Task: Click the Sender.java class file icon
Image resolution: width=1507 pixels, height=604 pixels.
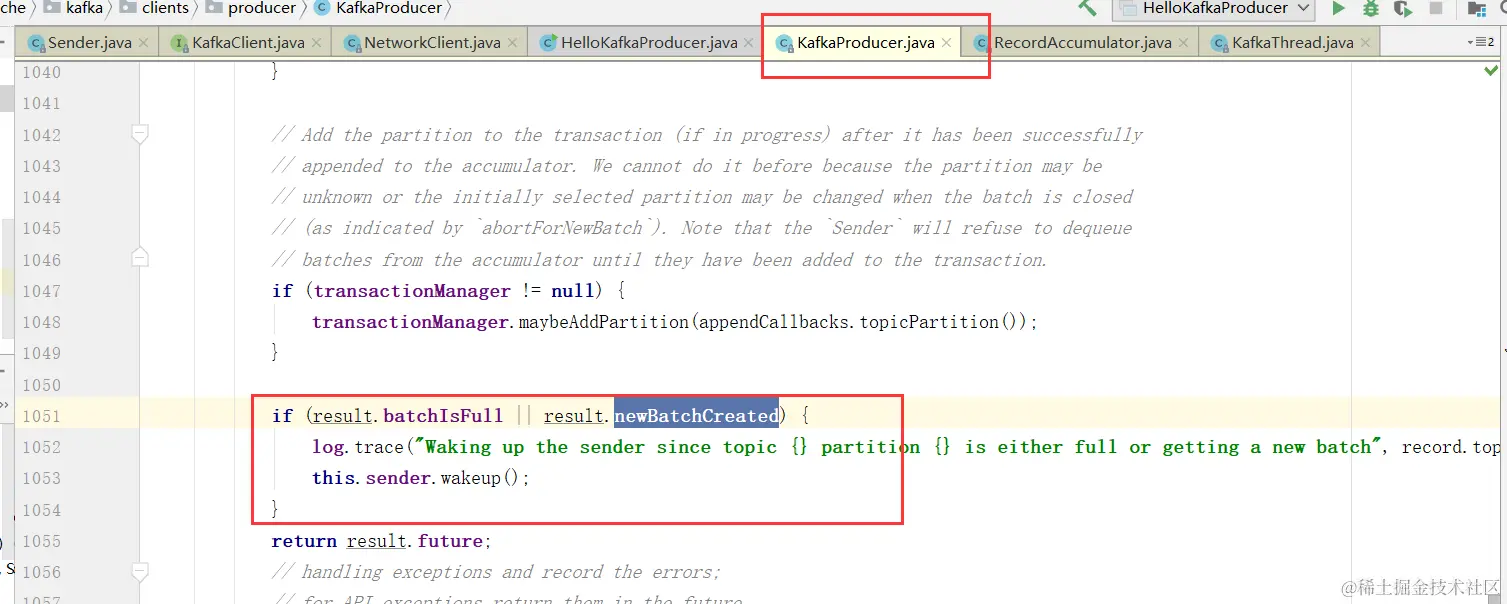Action: tap(37, 43)
